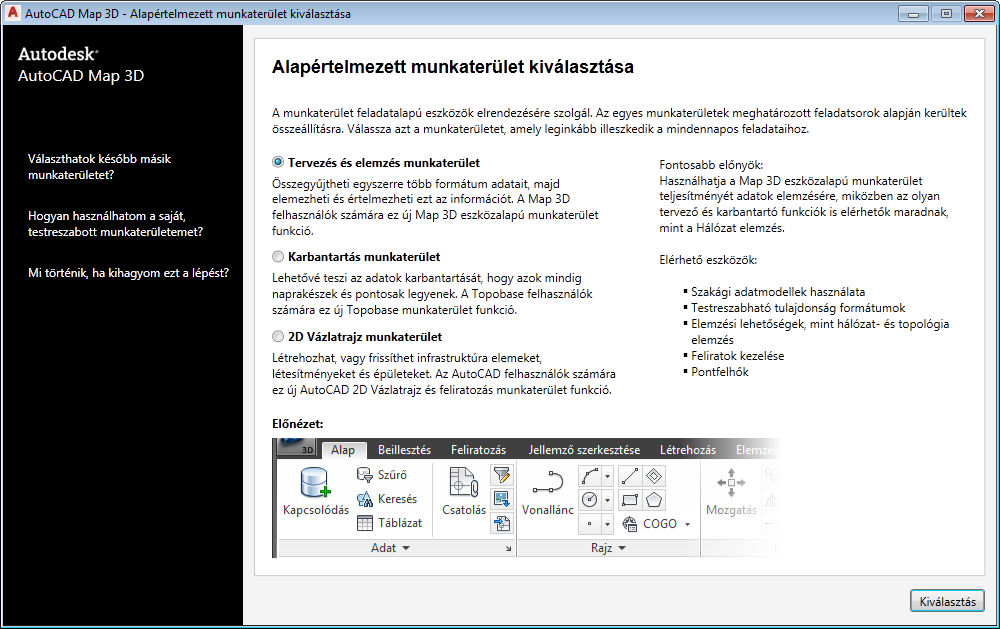Click the 'Elérhető eszközök:' text
The image size is (1000, 629).
pyautogui.click(x=708, y=260)
